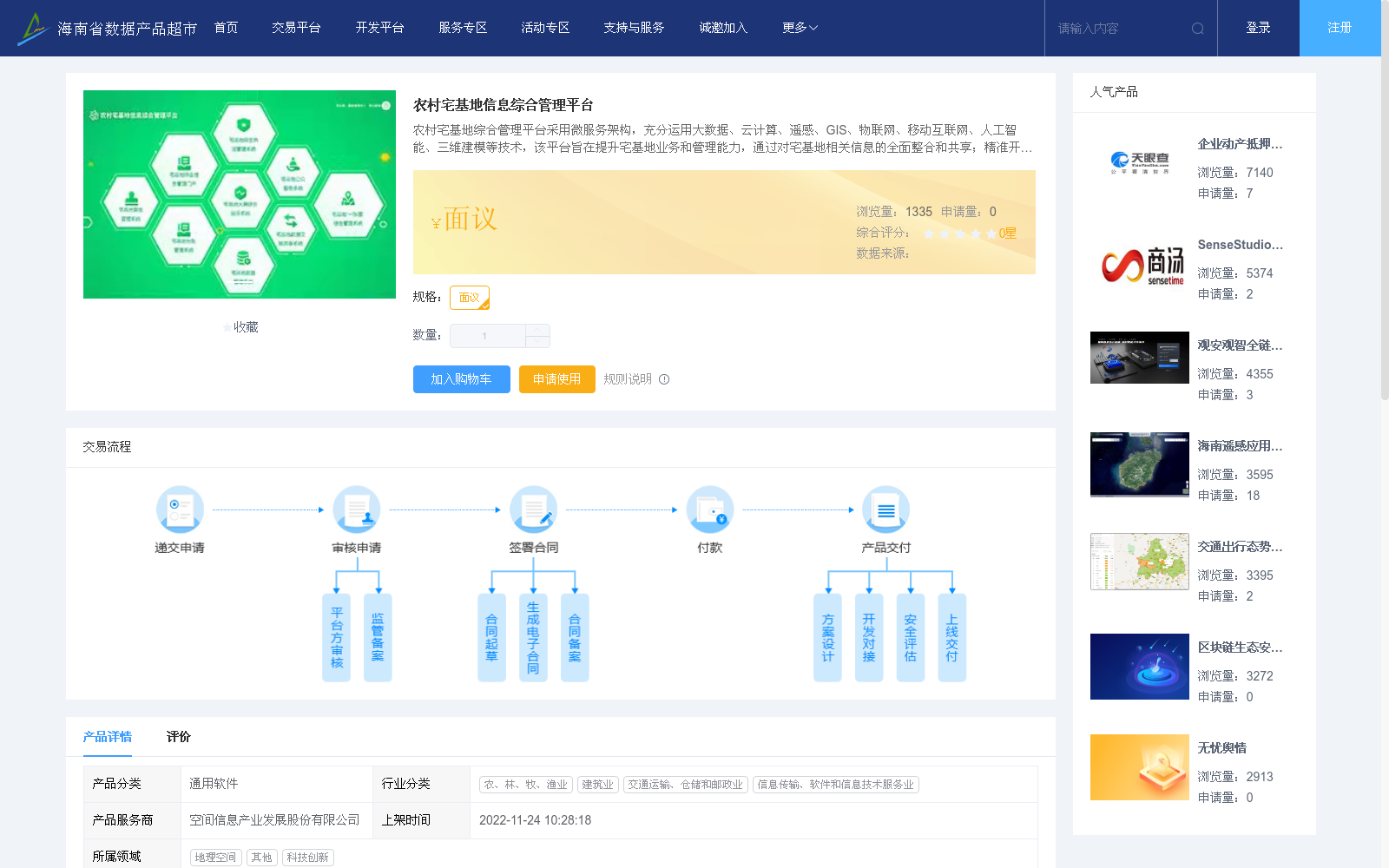Open 服务专区 in navigation

click(463, 28)
